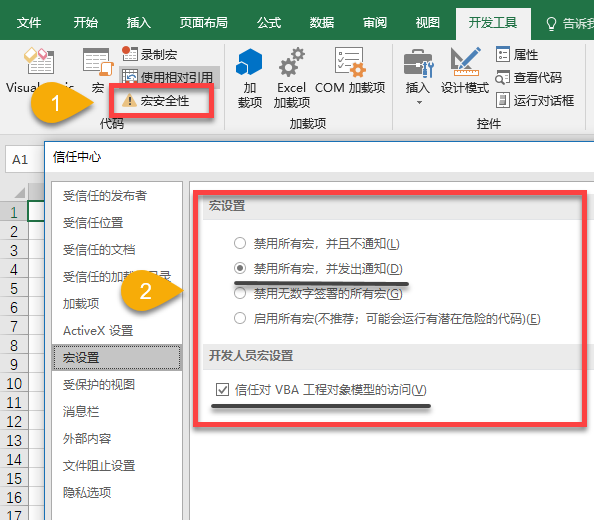The width and height of the screenshot is (594, 520).
Task: Select row header 14
Action: [x=14, y=459]
